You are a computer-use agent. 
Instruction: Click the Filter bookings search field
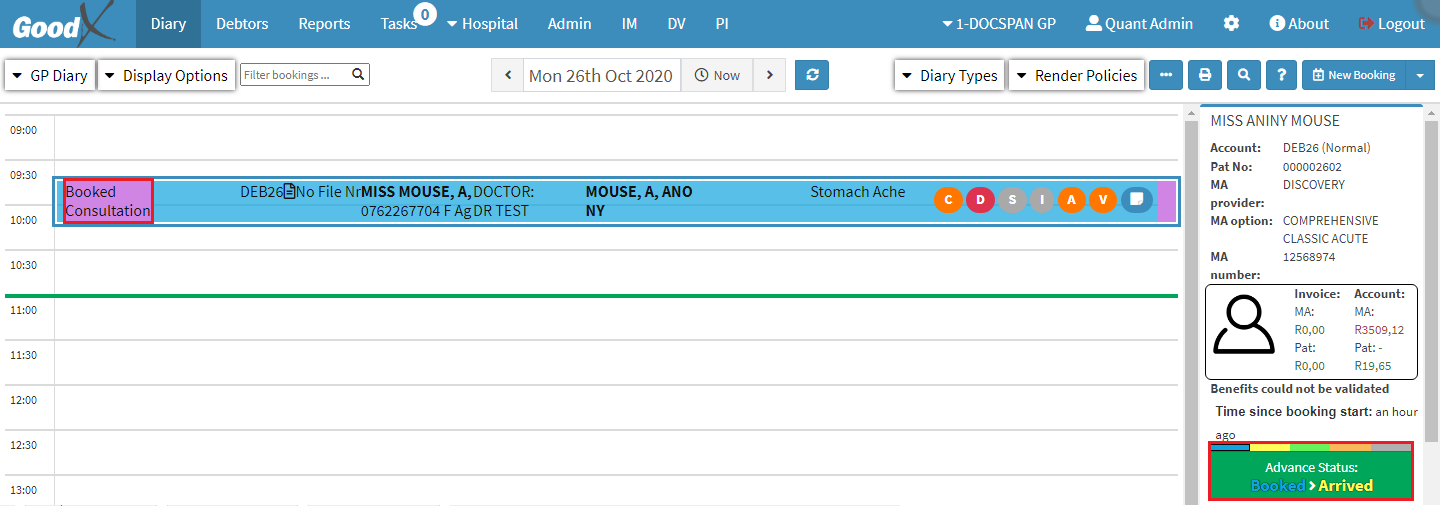click(x=295, y=75)
